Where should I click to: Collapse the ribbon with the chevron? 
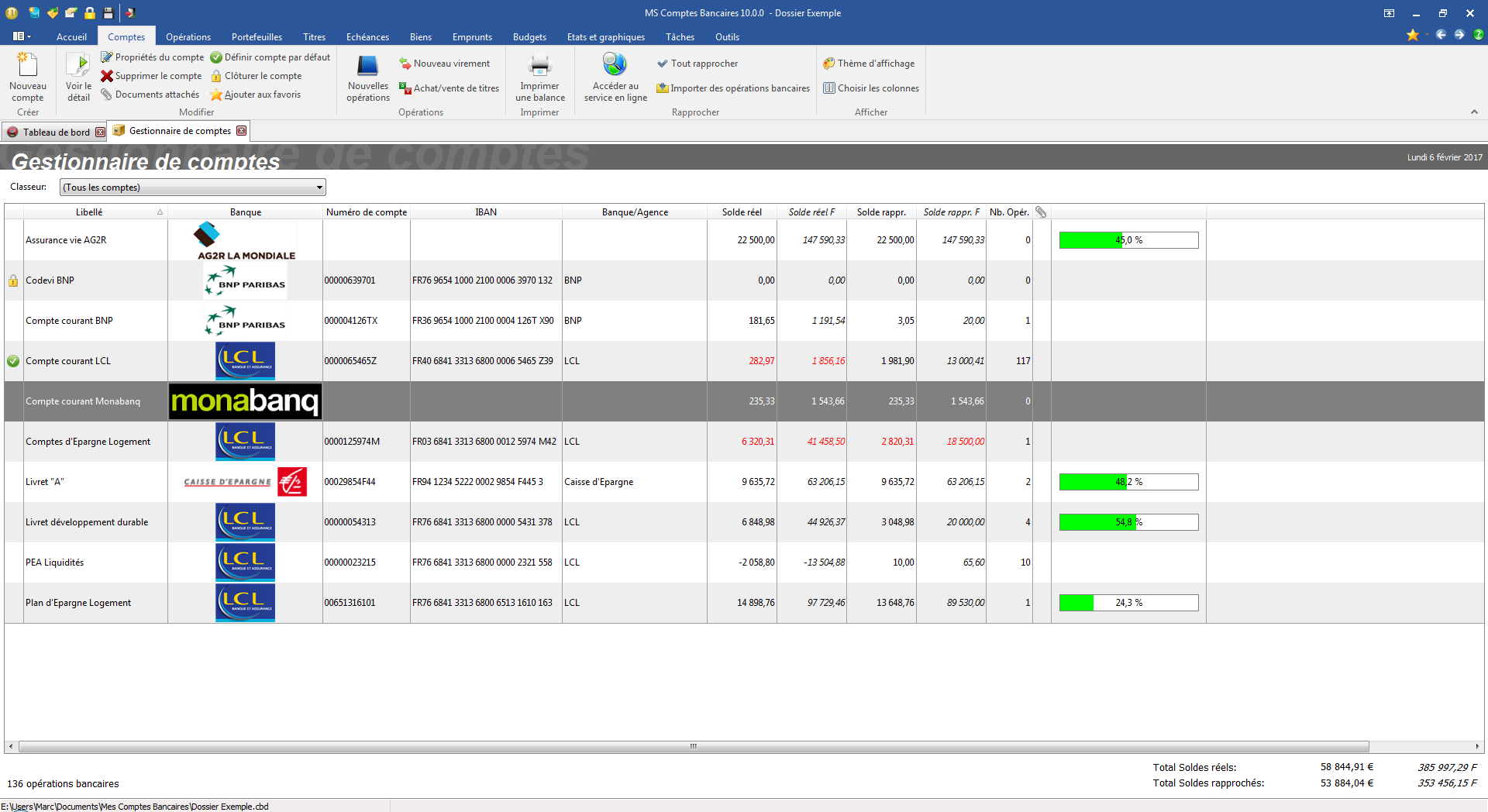pyautogui.click(x=1474, y=112)
